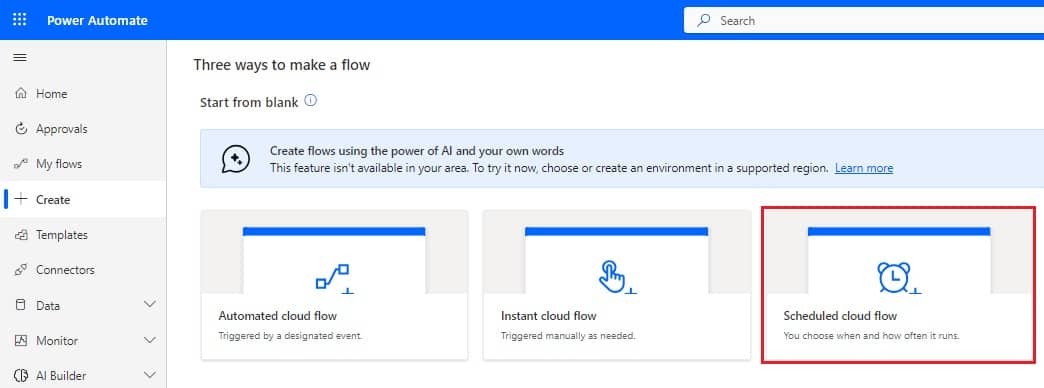Click the Templates sidebar icon
This screenshot has width=1044, height=388.
[x=21, y=234]
